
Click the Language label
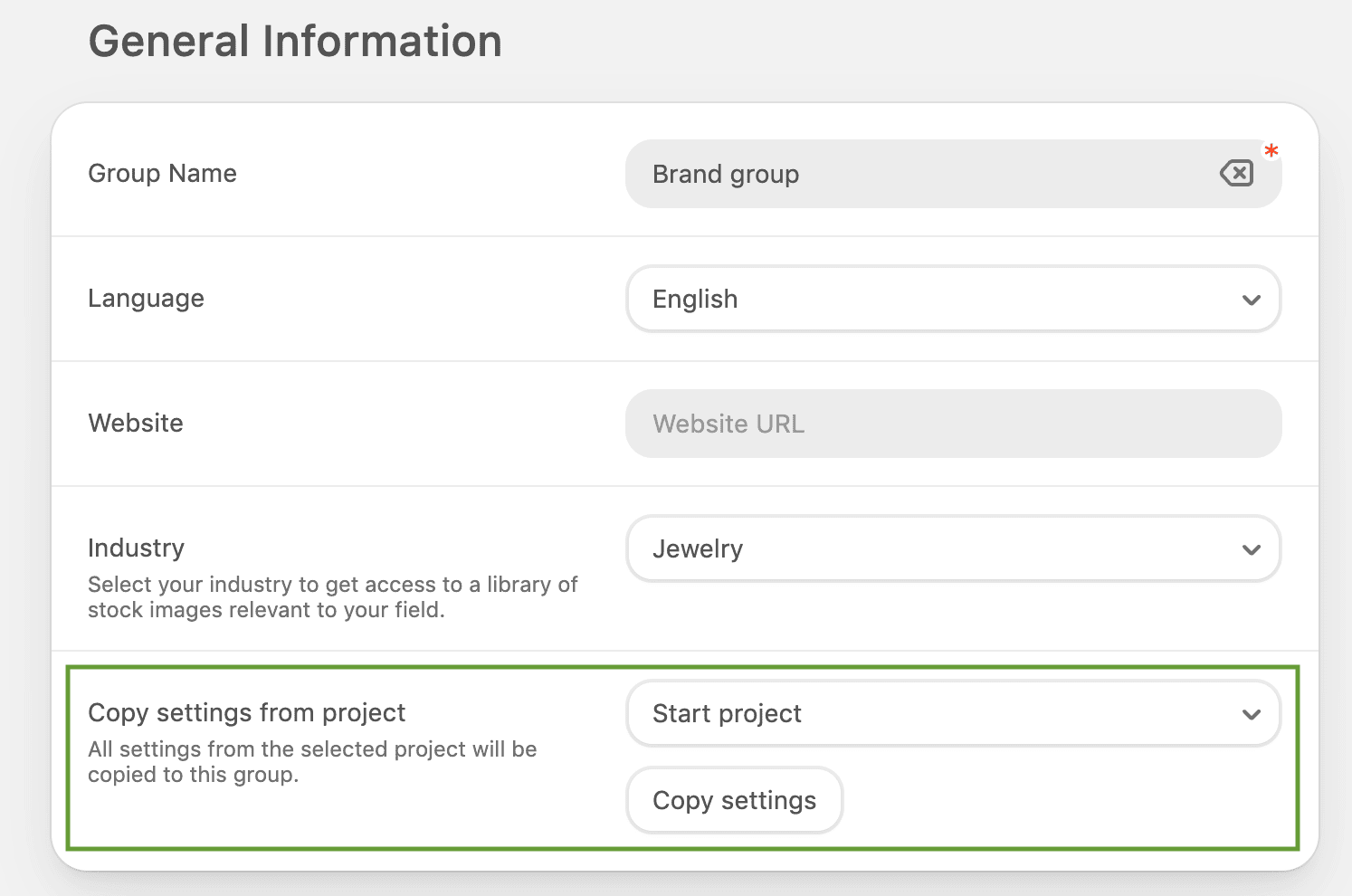coord(146,298)
